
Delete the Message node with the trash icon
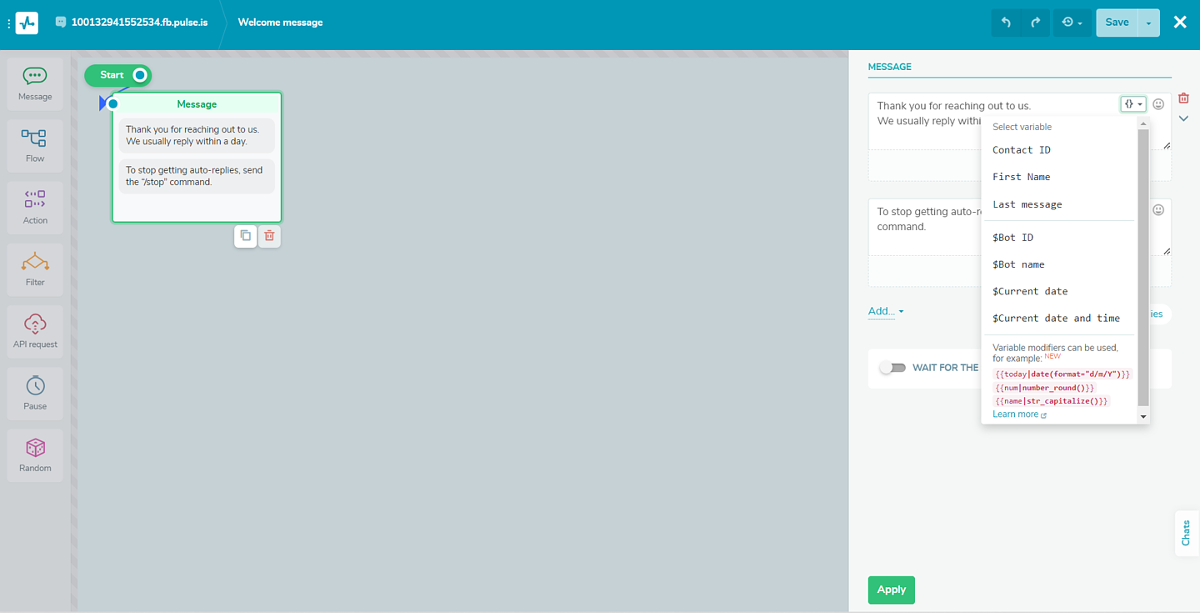click(x=269, y=236)
